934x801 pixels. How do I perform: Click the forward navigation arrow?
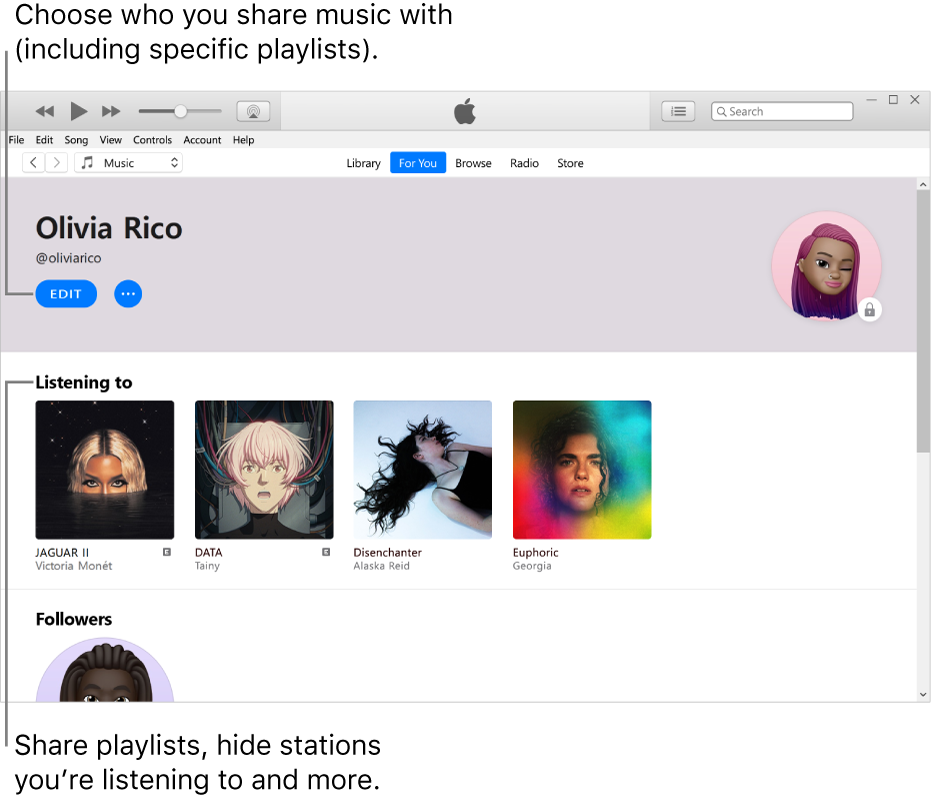pos(55,162)
